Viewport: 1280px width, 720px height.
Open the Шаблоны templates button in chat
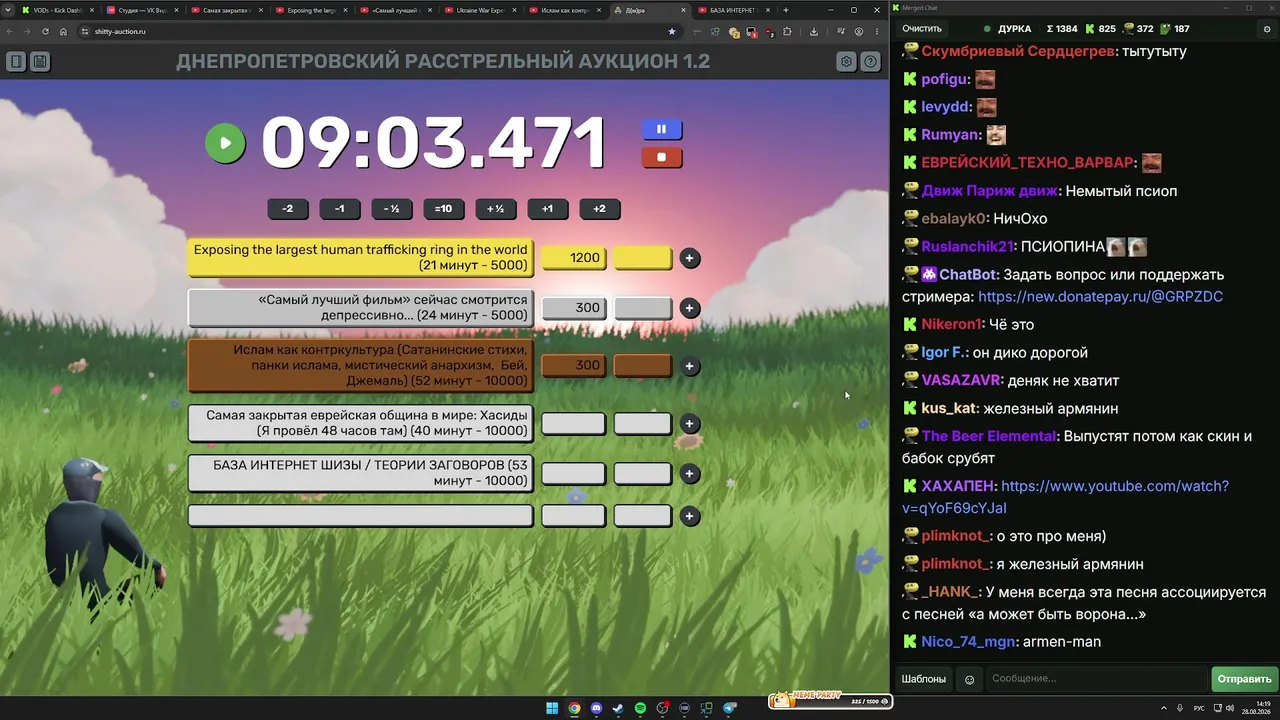click(x=924, y=679)
